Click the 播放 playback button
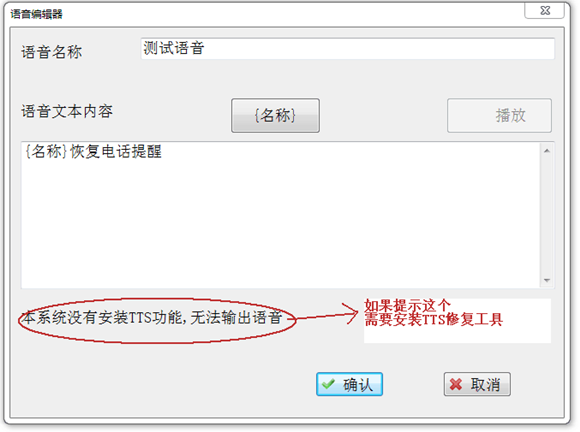 pos(499,115)
